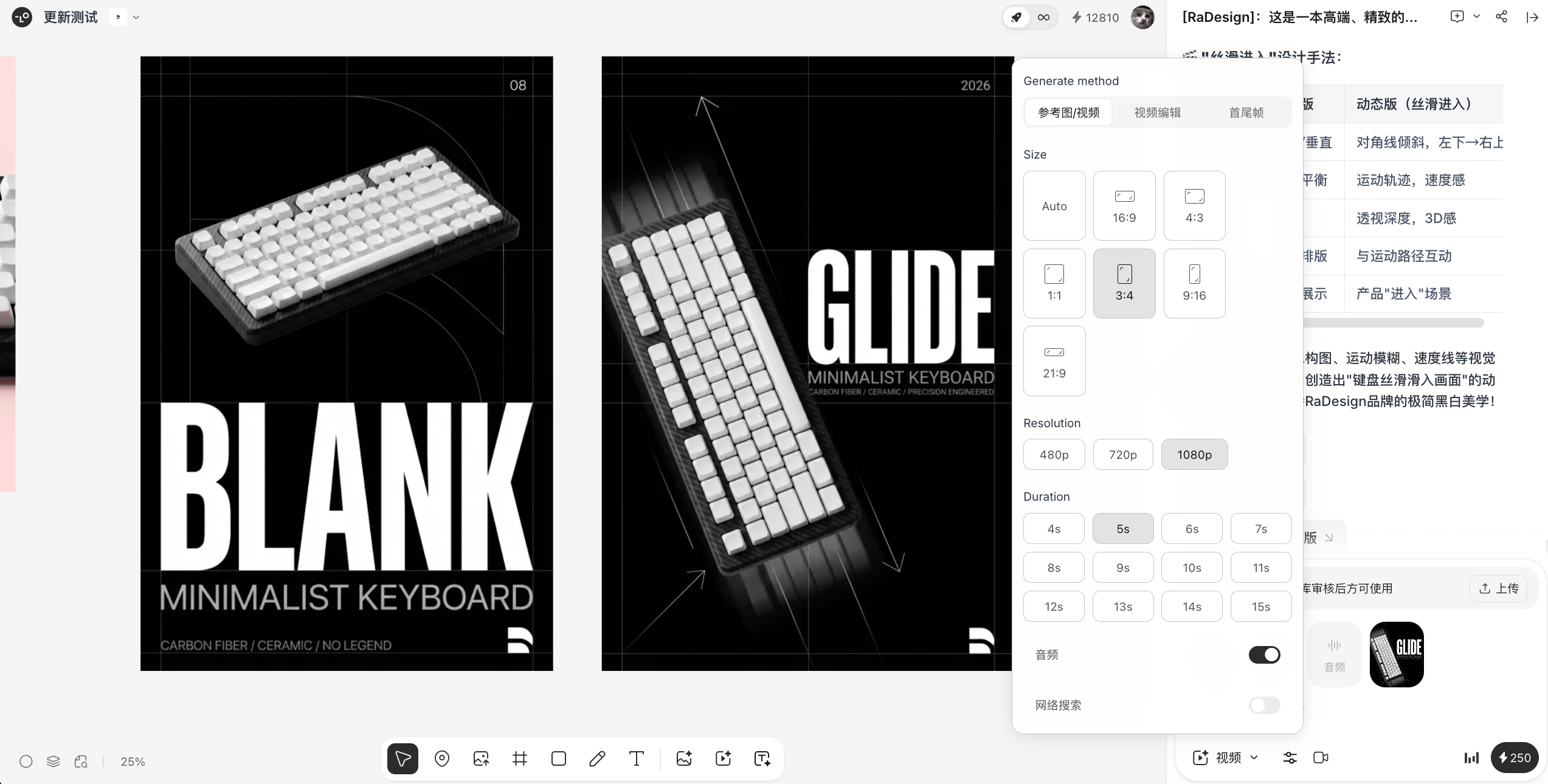Image resolution: width=1548 pixels, height=784 pixels.
Task: Click the table's horizontal scrollbar in chat
Action: click(1393, 323)
